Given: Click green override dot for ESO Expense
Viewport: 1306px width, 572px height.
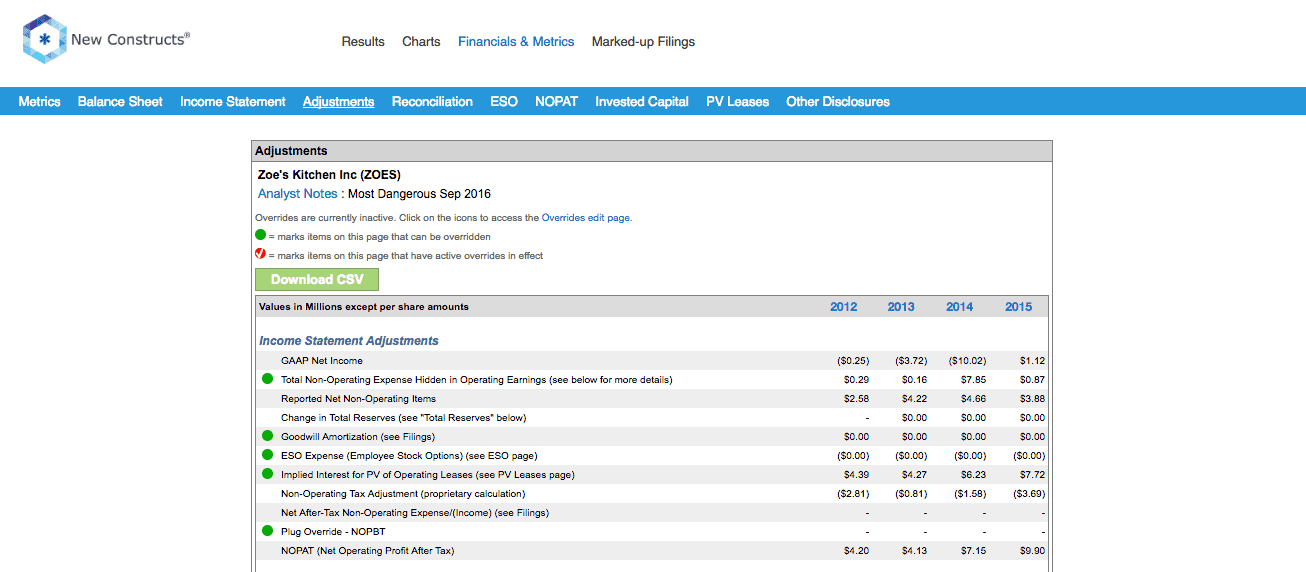Looking at the screenshot, I should 267,455.
